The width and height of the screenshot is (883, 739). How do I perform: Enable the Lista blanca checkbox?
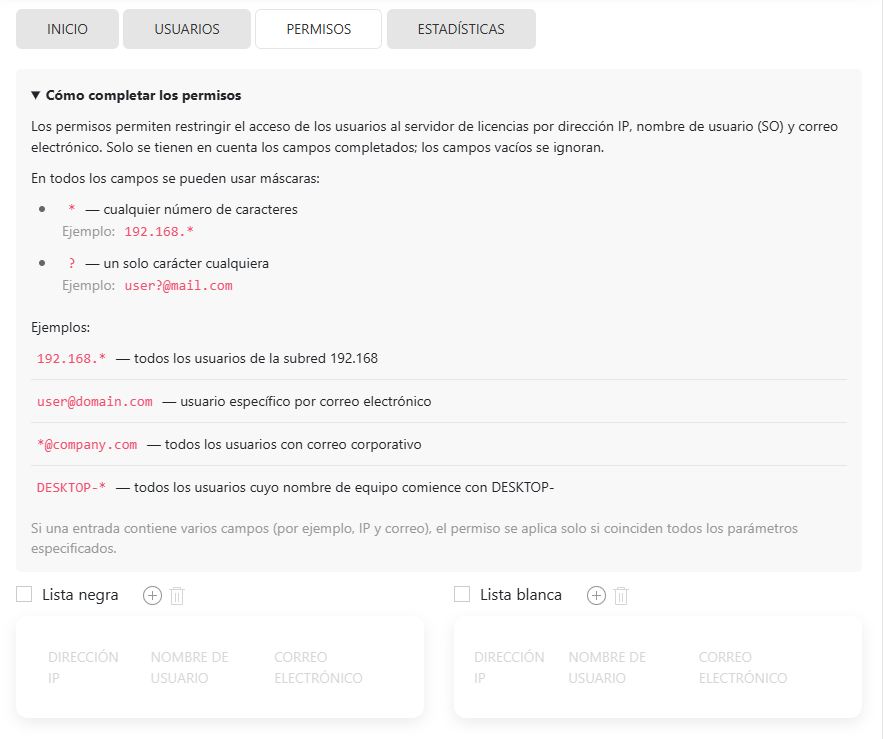[462, 595]
